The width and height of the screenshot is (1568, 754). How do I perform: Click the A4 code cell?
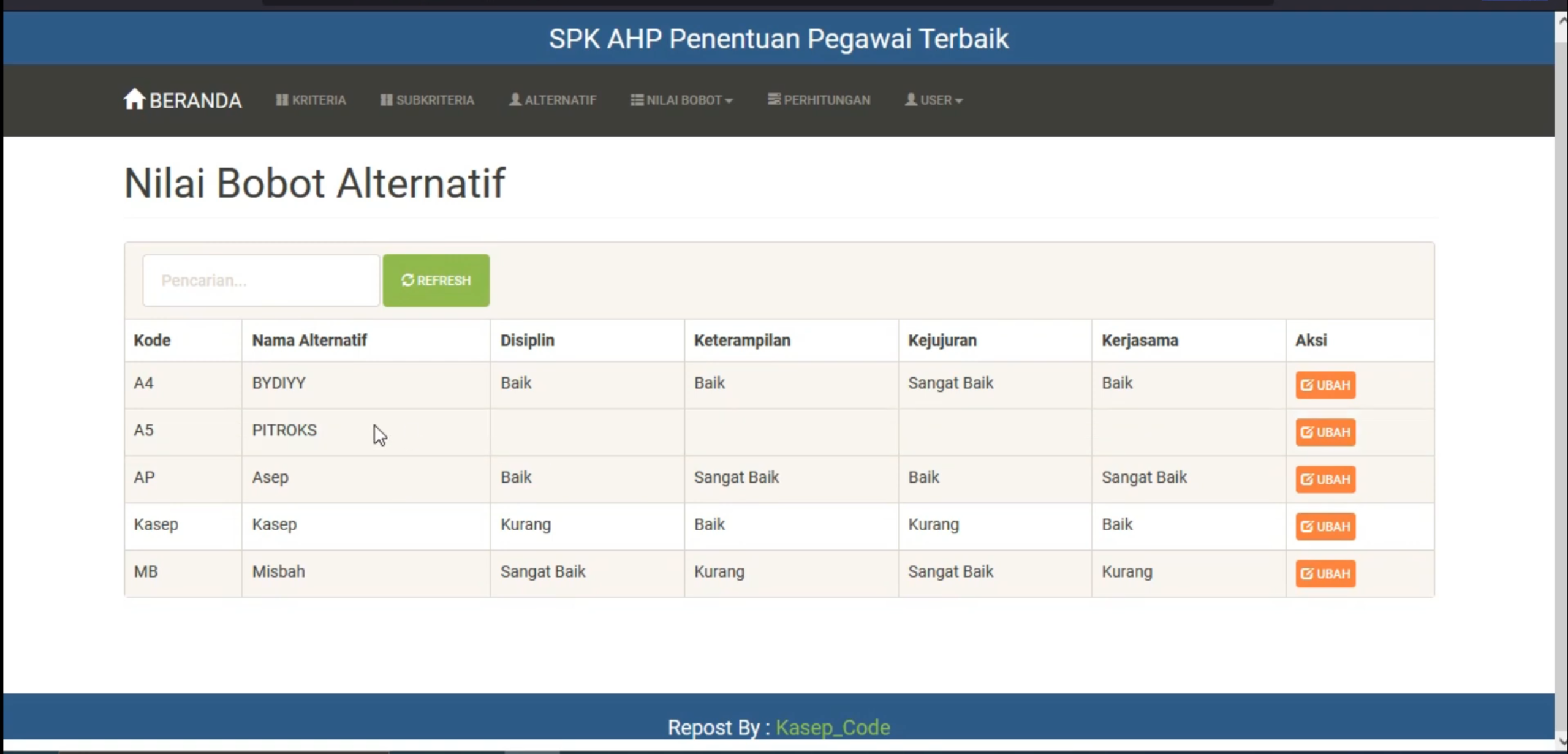tap(183, 385)
